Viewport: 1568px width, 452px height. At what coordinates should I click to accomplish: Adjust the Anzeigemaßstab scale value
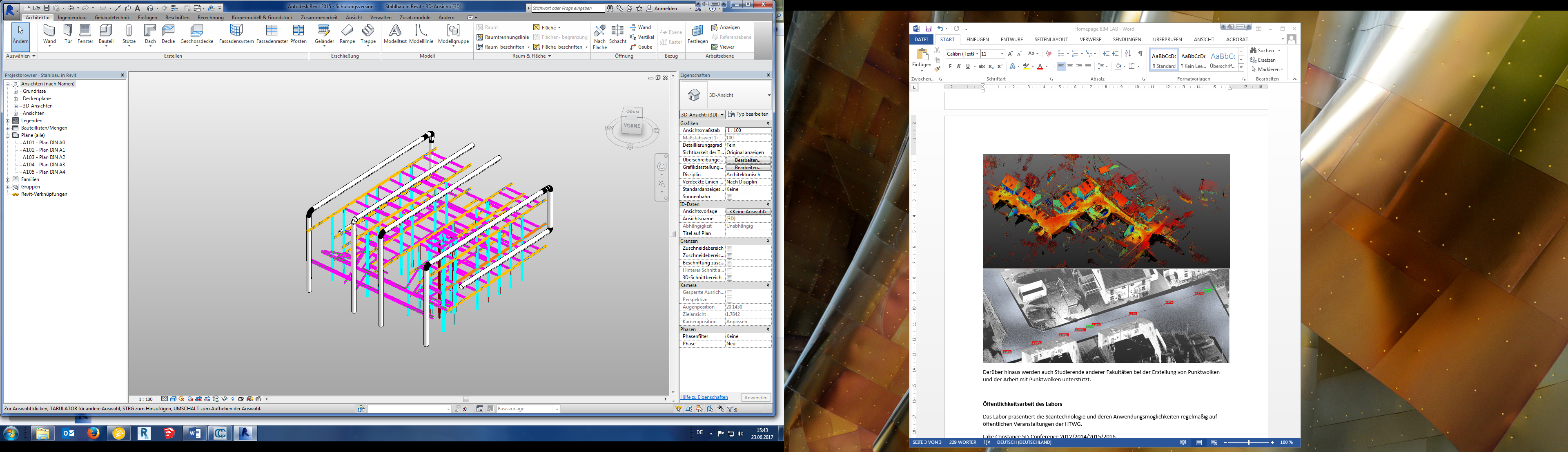coord(744,129)
